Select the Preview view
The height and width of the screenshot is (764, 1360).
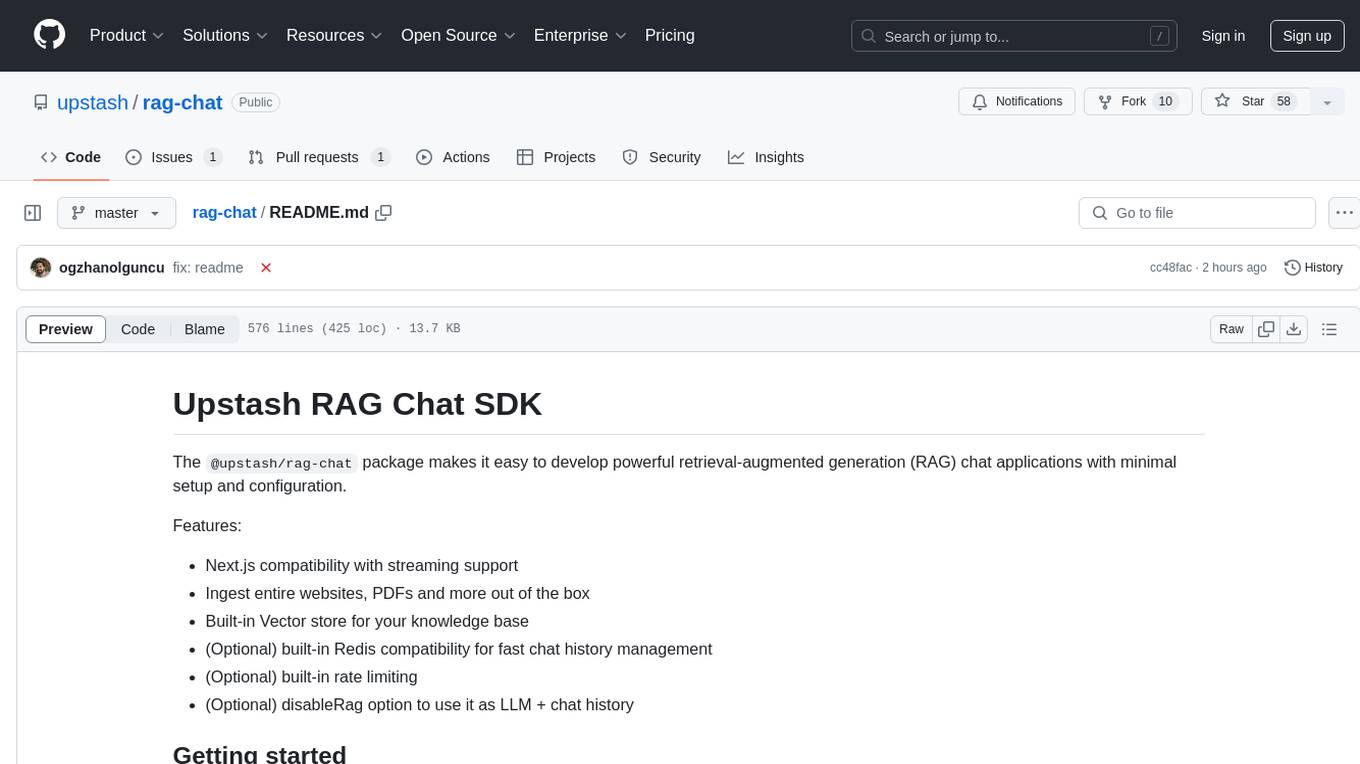click(66, 329)
